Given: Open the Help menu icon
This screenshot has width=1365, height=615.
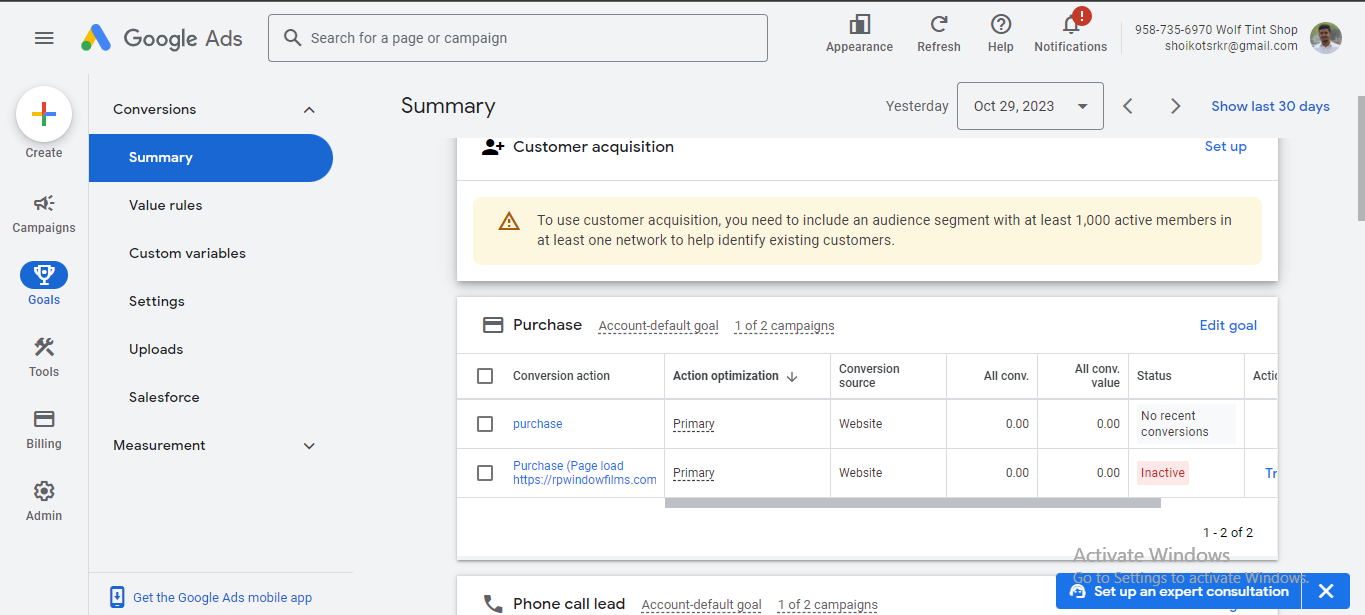Looking at the screenshot, I should coord(1000,24).
